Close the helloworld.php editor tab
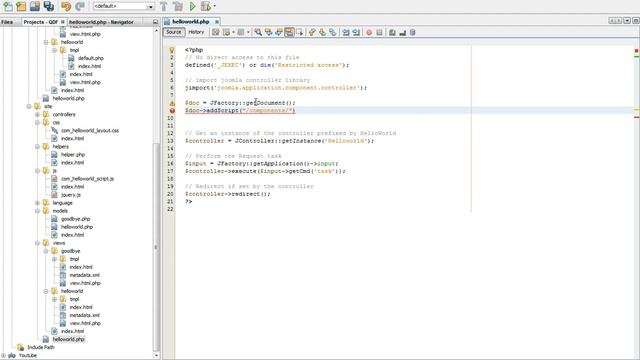640x360 pixels. pos(217,22)
